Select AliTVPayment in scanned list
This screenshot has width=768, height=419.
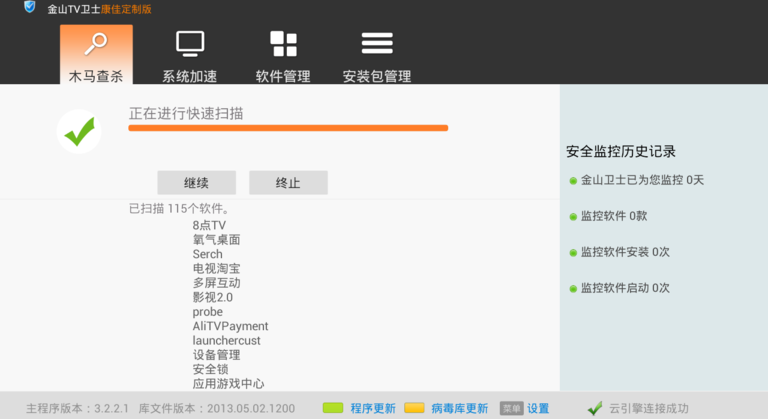point(230,326)
